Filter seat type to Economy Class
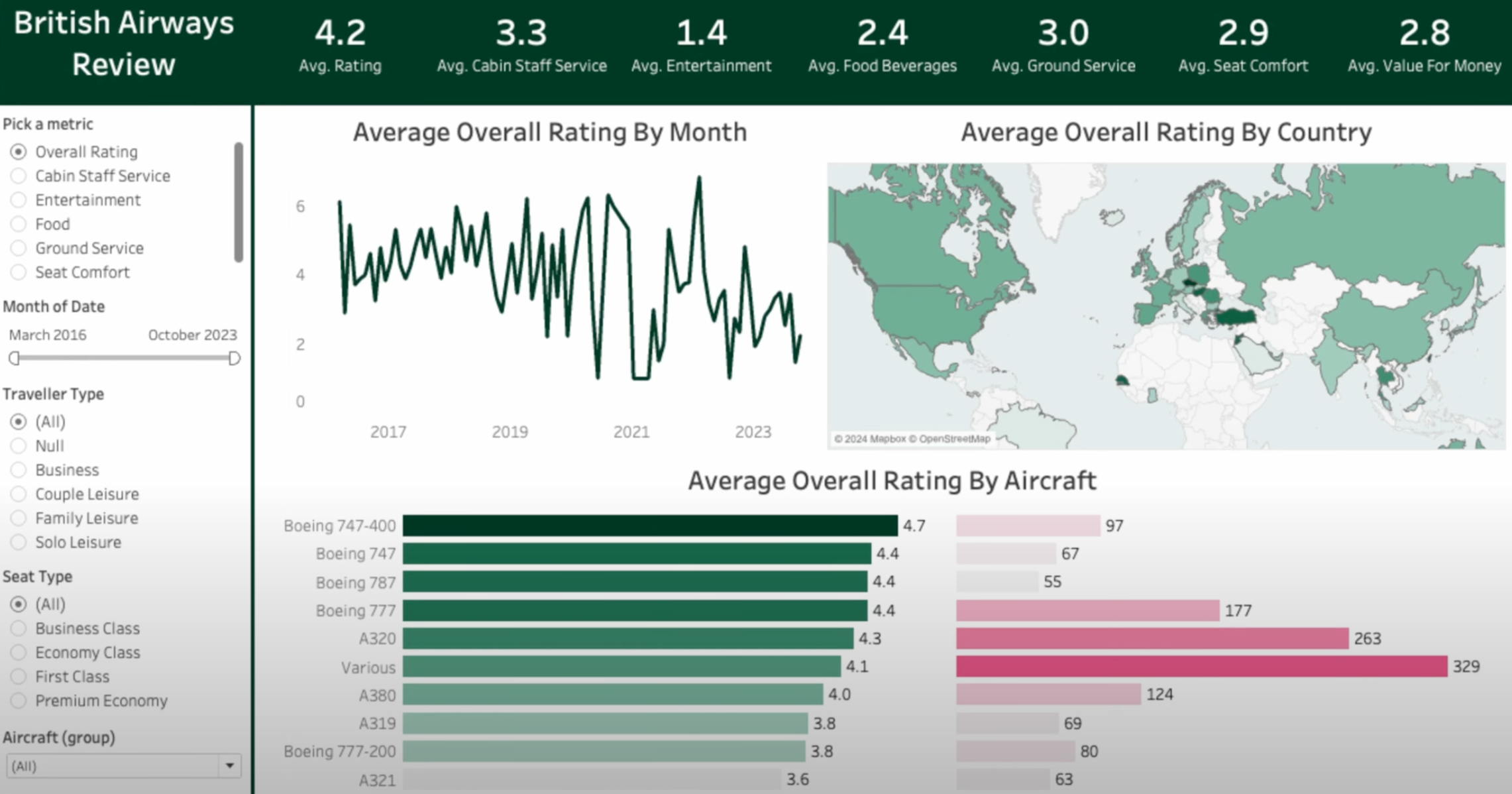The height and width of the screenshot is (794, 1512). (x=19, y=652)
